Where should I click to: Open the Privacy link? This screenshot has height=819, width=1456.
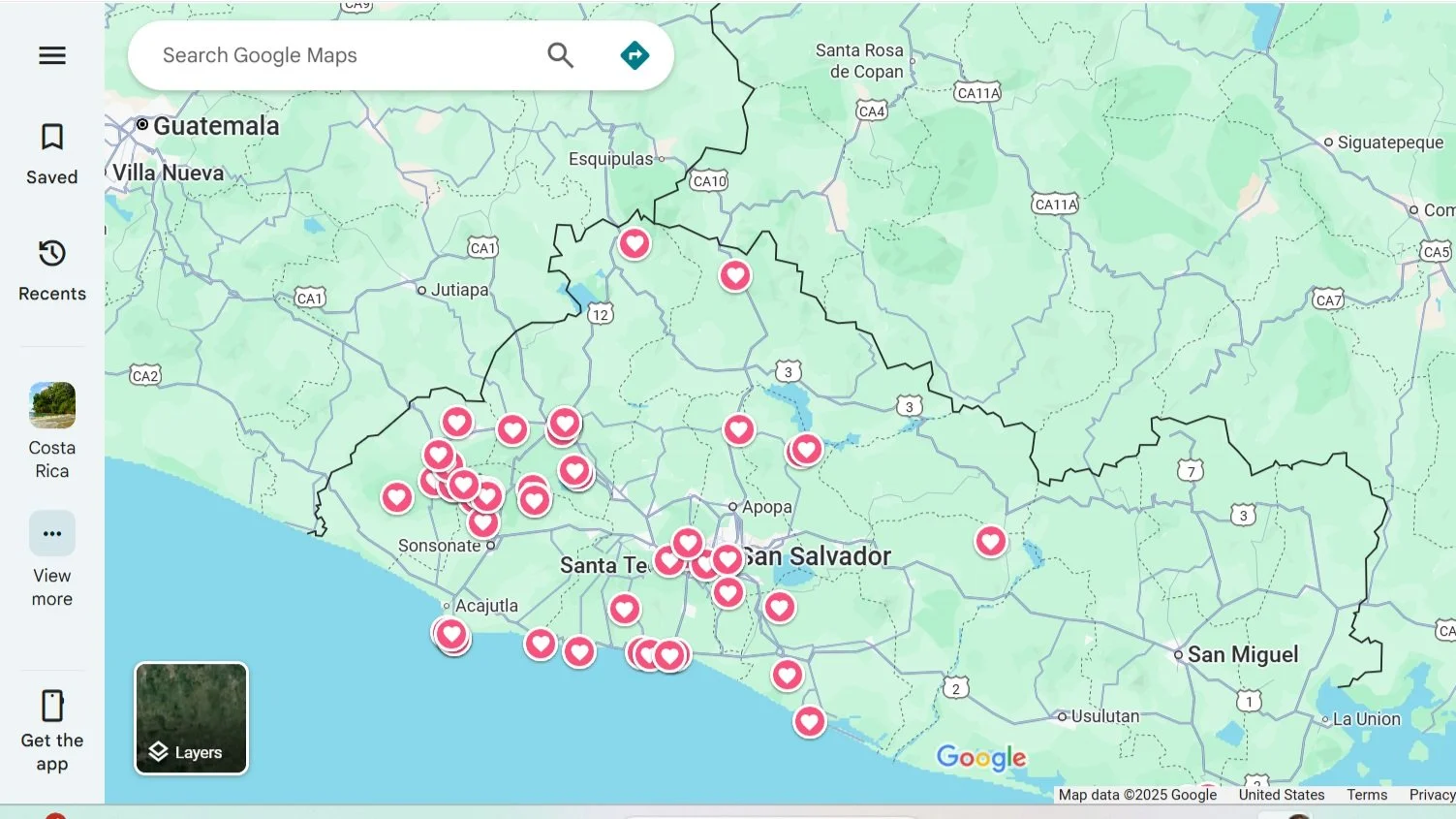[x=1432, y=795]
